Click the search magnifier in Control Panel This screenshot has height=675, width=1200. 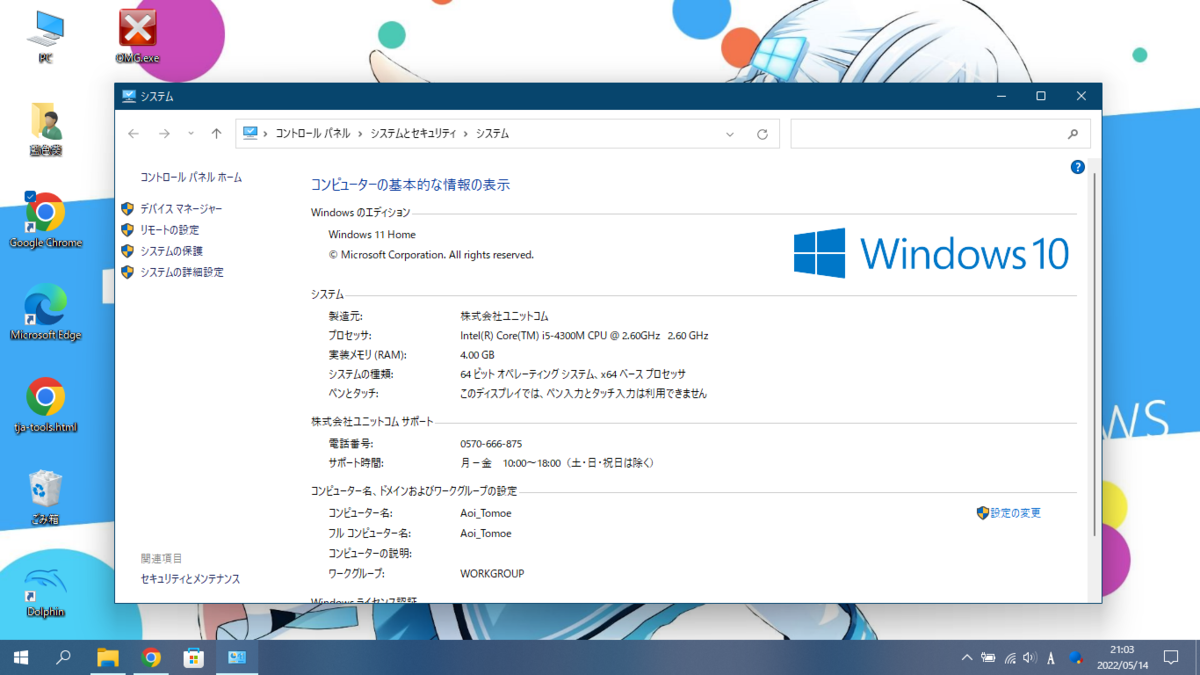point(1073,134)
